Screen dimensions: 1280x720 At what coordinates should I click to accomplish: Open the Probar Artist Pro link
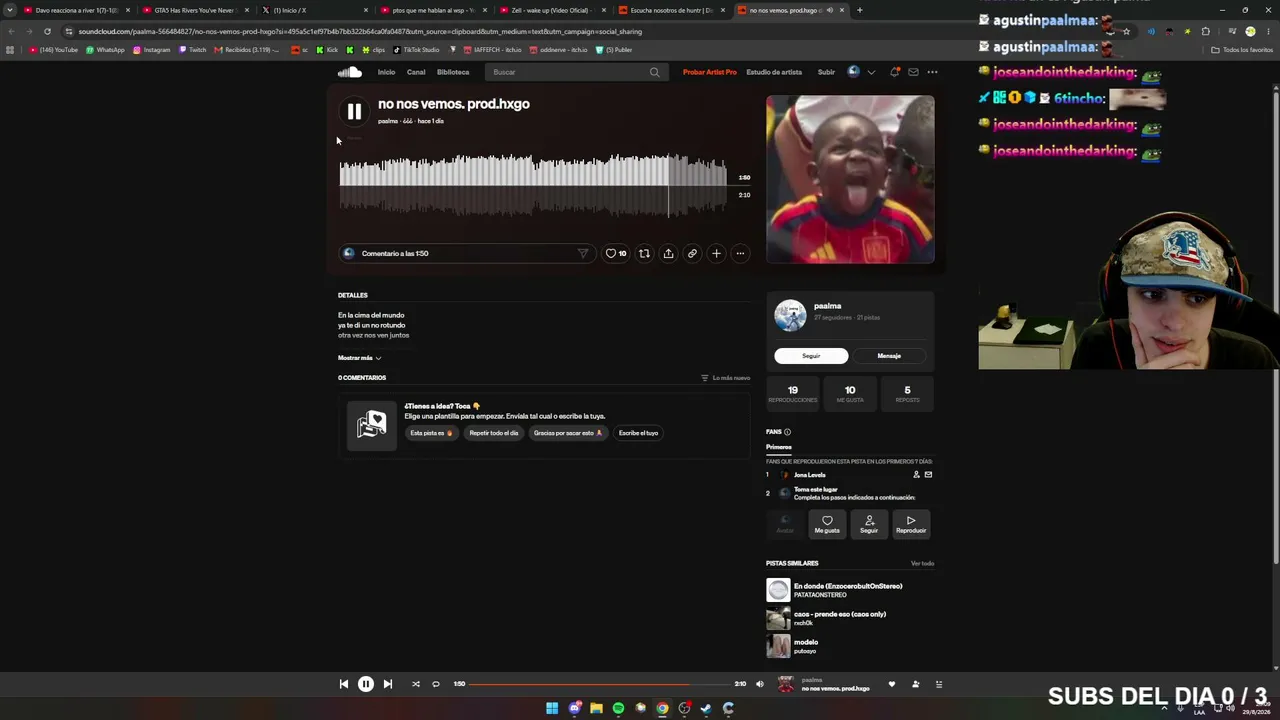(x=710, y=72)
